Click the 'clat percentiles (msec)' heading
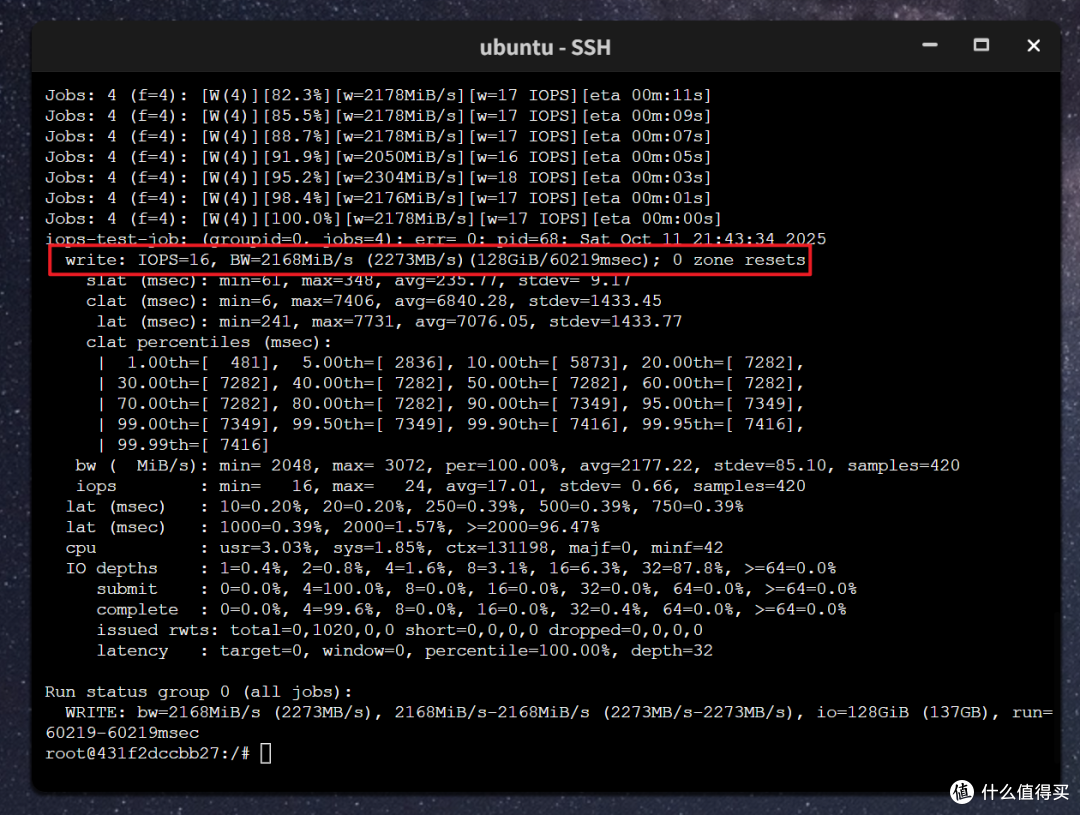1080x815 pixels. click(209, 342)
